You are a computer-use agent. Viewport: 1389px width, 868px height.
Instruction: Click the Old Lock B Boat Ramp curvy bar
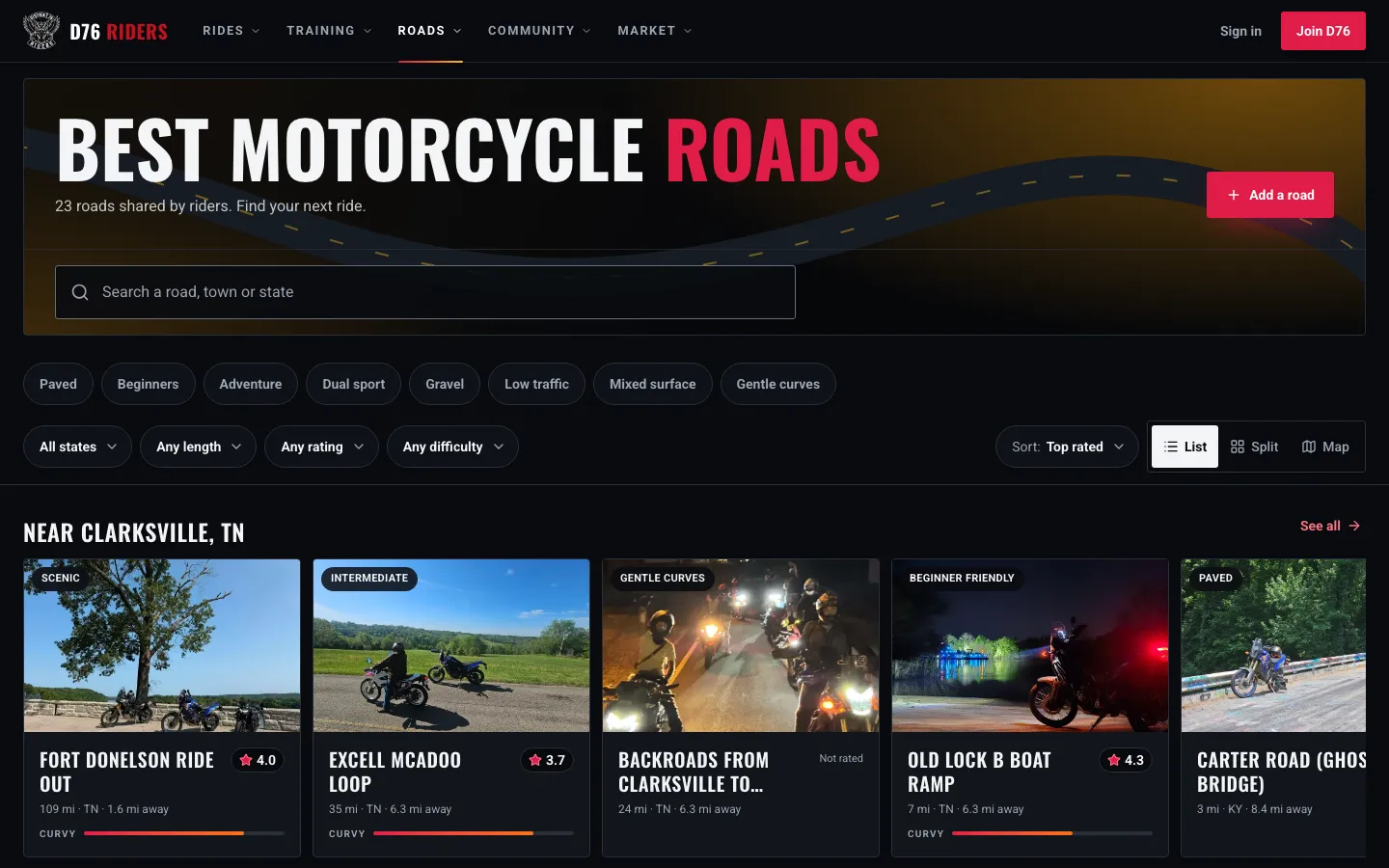(1052, 833)
